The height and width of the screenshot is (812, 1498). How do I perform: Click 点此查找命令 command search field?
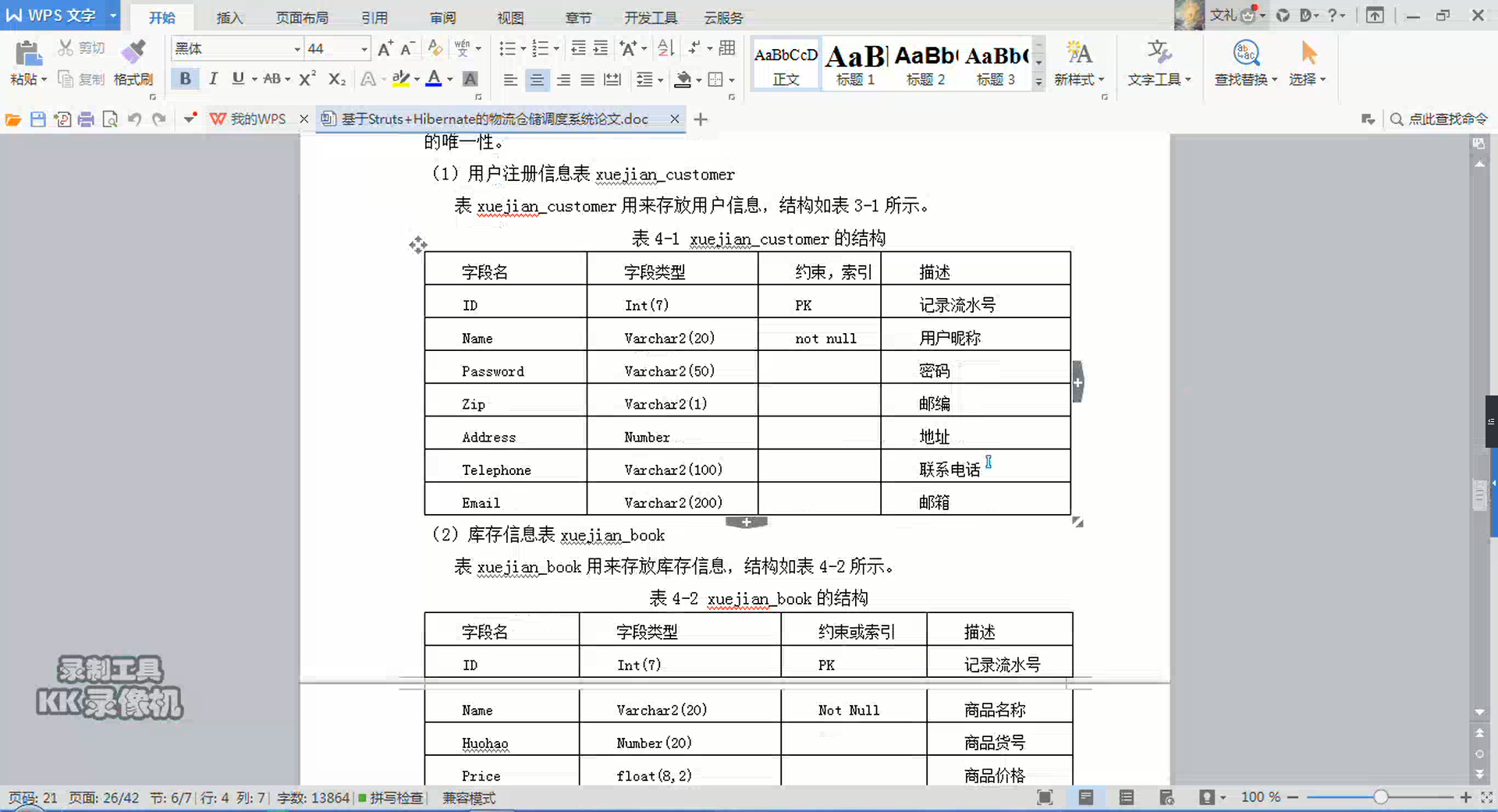tap(1439, 119)
